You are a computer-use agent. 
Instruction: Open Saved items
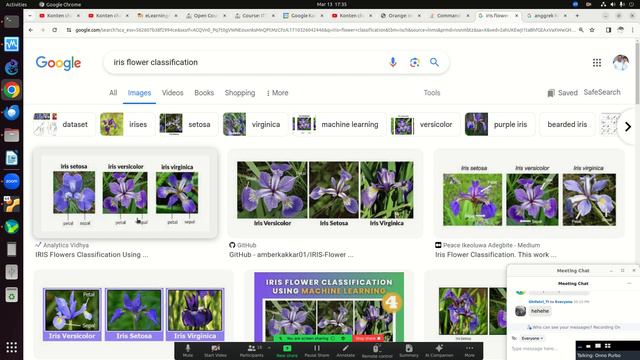coord(562,93)
